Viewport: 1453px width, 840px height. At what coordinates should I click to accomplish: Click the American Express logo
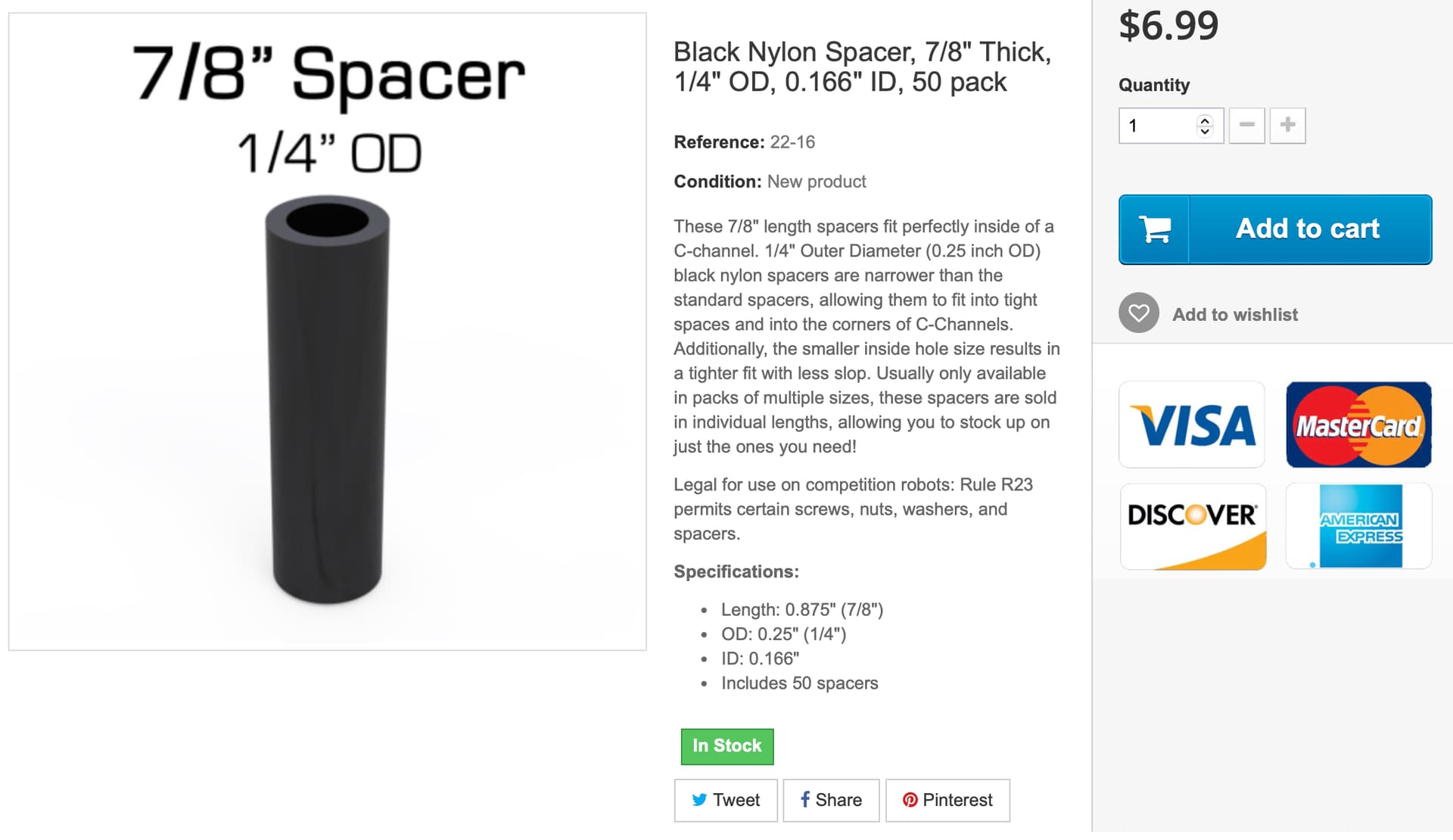tap(1359, 527)
